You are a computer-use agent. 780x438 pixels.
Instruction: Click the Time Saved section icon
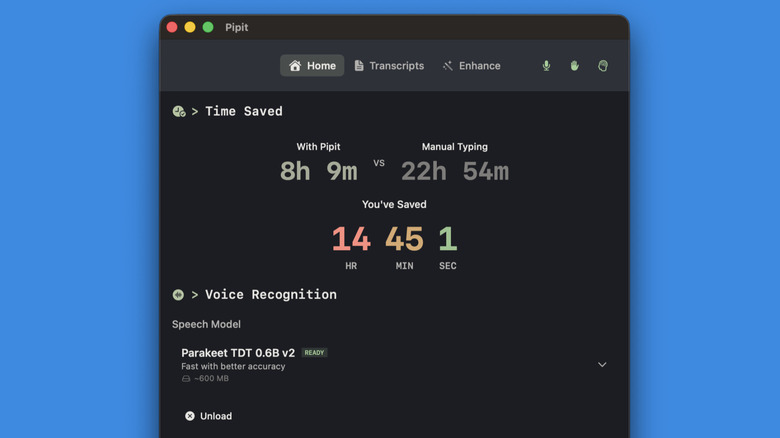[x=179, y=111]
